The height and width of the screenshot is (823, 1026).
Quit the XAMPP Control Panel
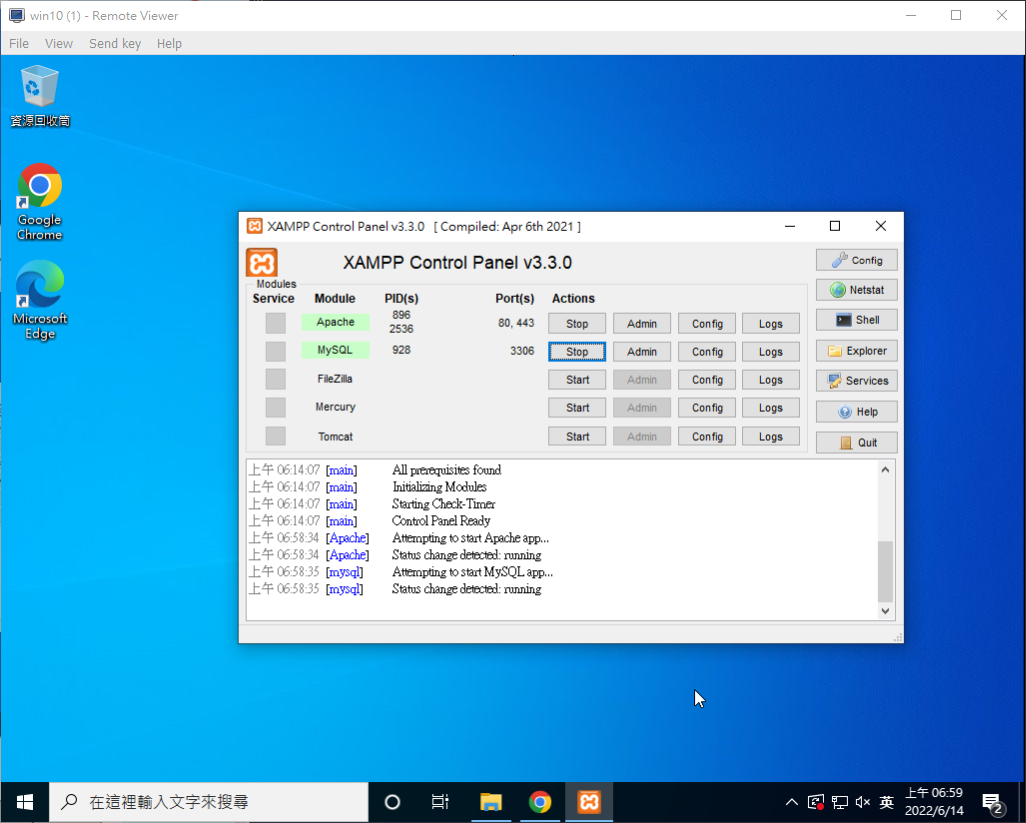point(857,442)
